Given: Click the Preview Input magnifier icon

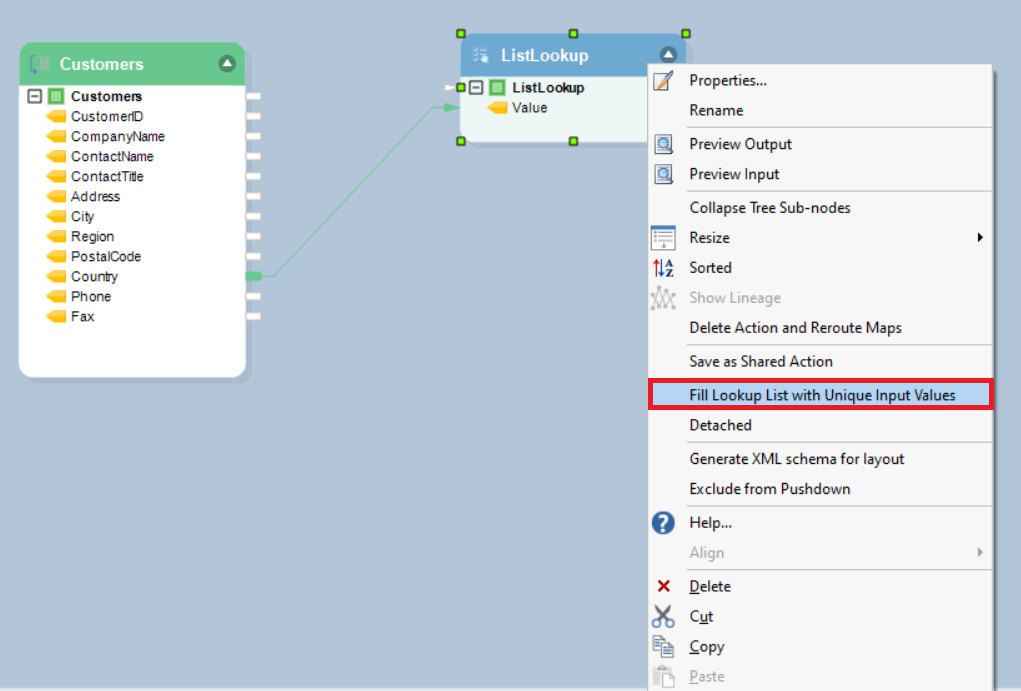Looking at the screenshot, I should click(664, 174).
